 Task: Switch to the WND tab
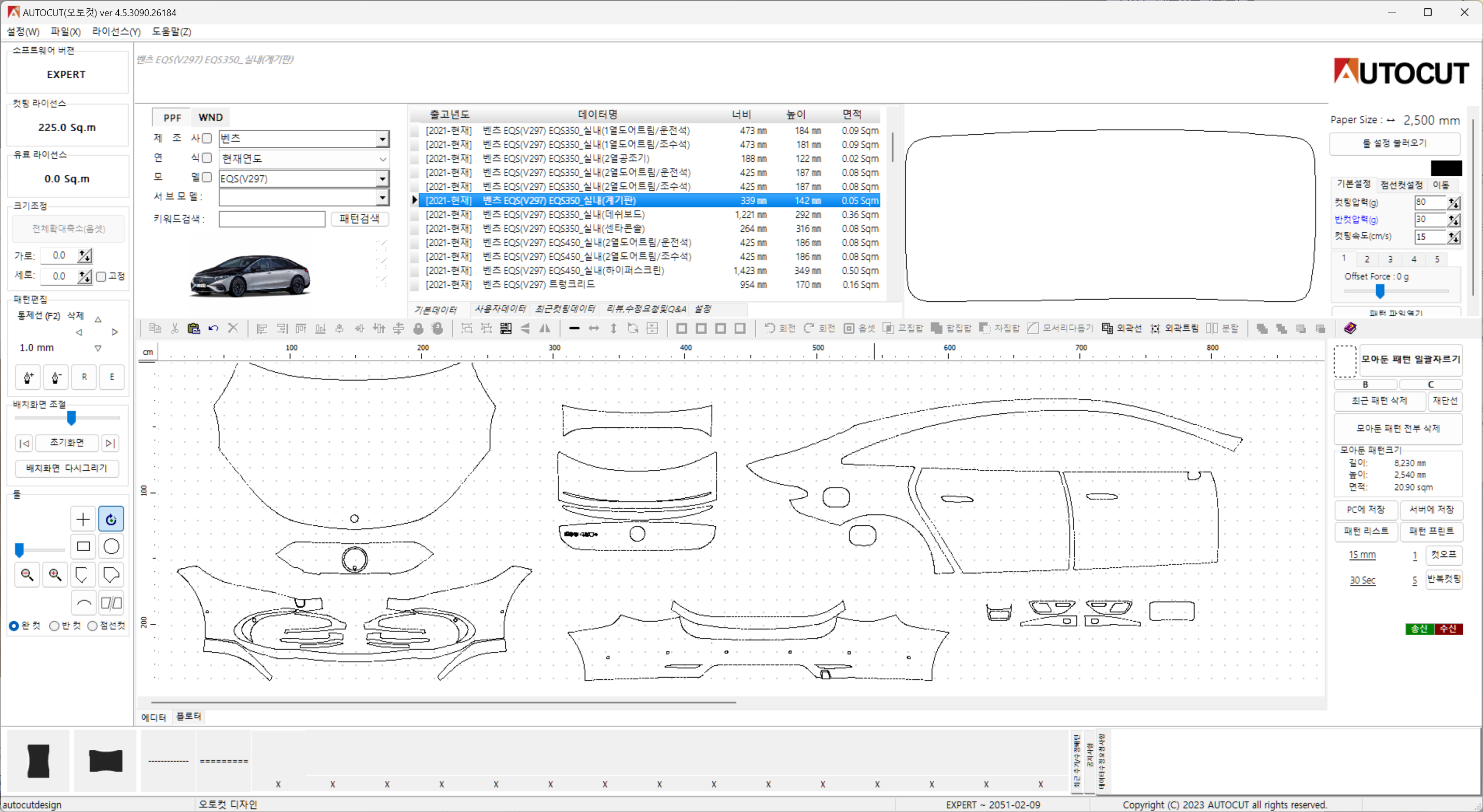[210, 117]
